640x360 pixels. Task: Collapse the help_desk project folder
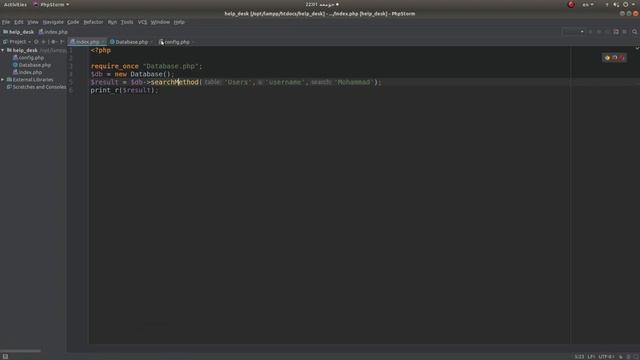pyautogui.click(x=3, y=50)
